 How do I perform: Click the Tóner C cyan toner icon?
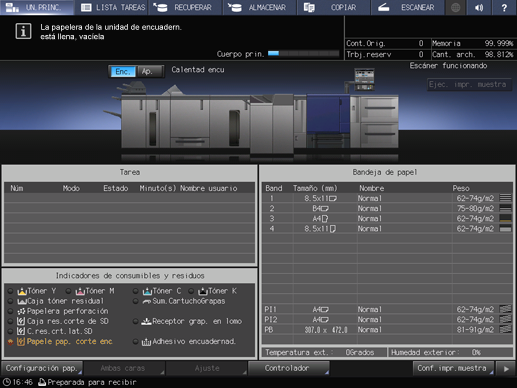pyautogui.click(x=147, y=291)
